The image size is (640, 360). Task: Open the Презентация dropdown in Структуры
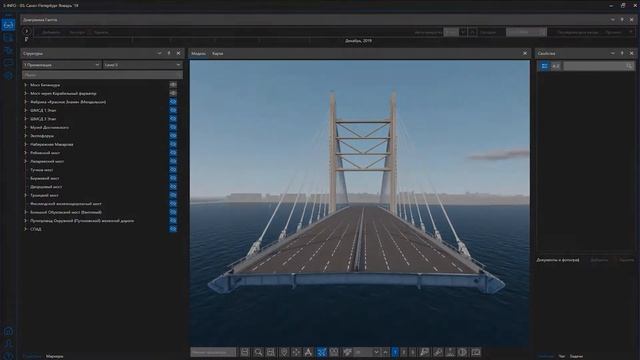[61, 65]
